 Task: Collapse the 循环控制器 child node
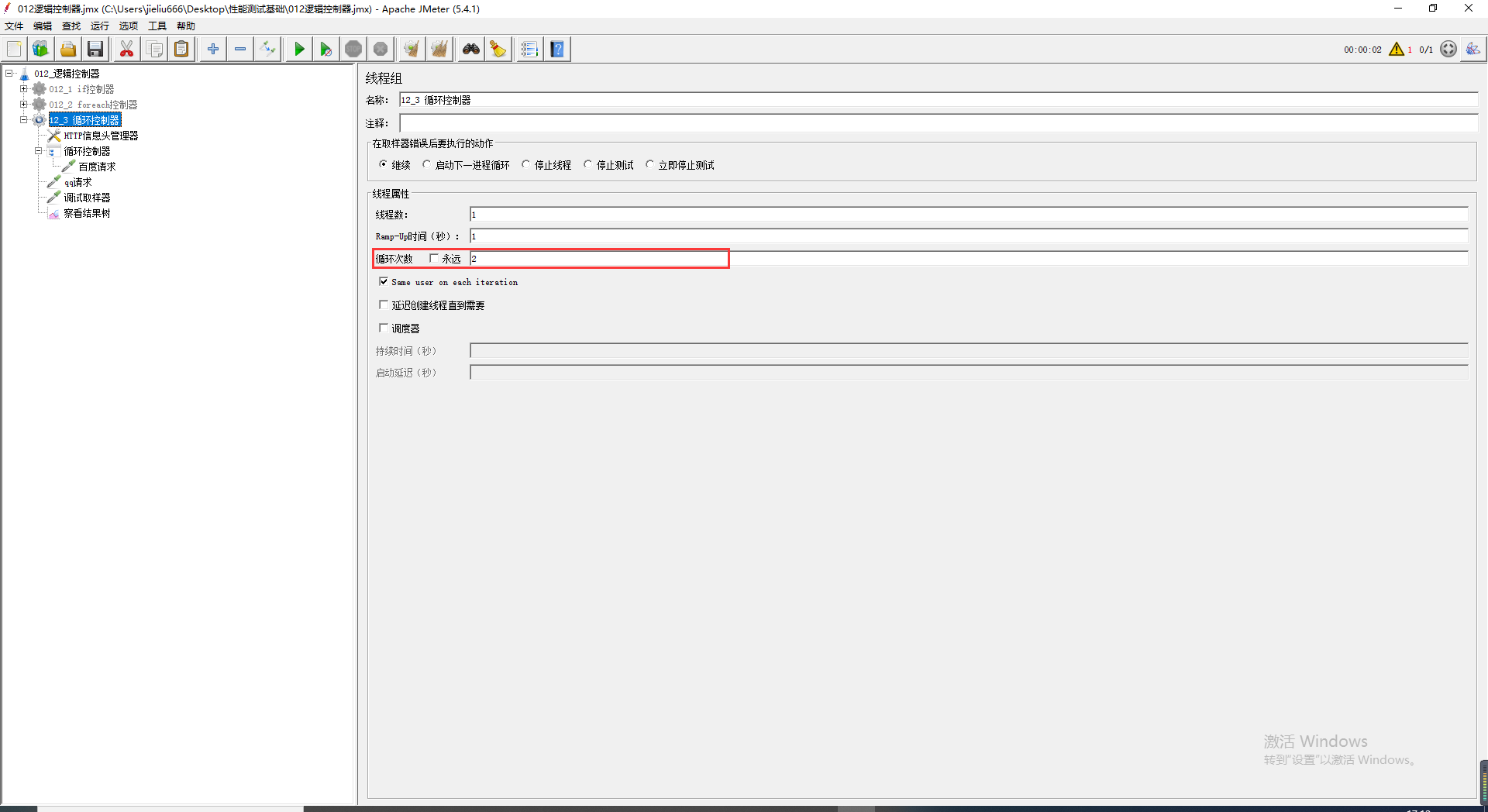pos(39,151)
